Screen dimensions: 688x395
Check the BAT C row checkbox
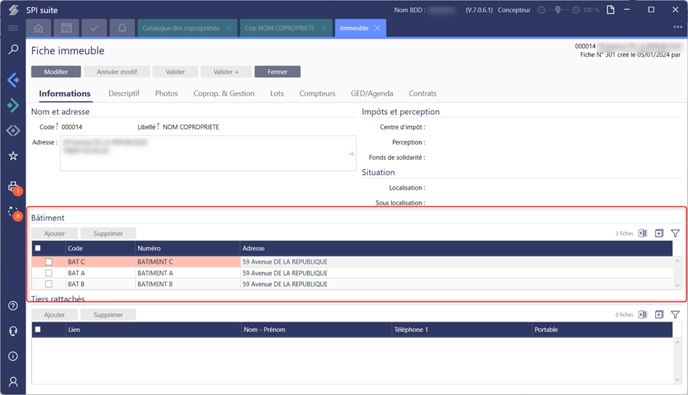[49, 262]
